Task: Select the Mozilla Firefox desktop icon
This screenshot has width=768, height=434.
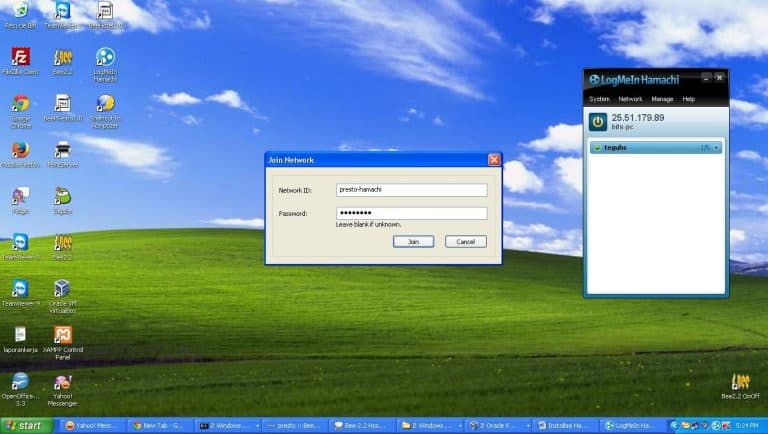Action: coord(20,151)
